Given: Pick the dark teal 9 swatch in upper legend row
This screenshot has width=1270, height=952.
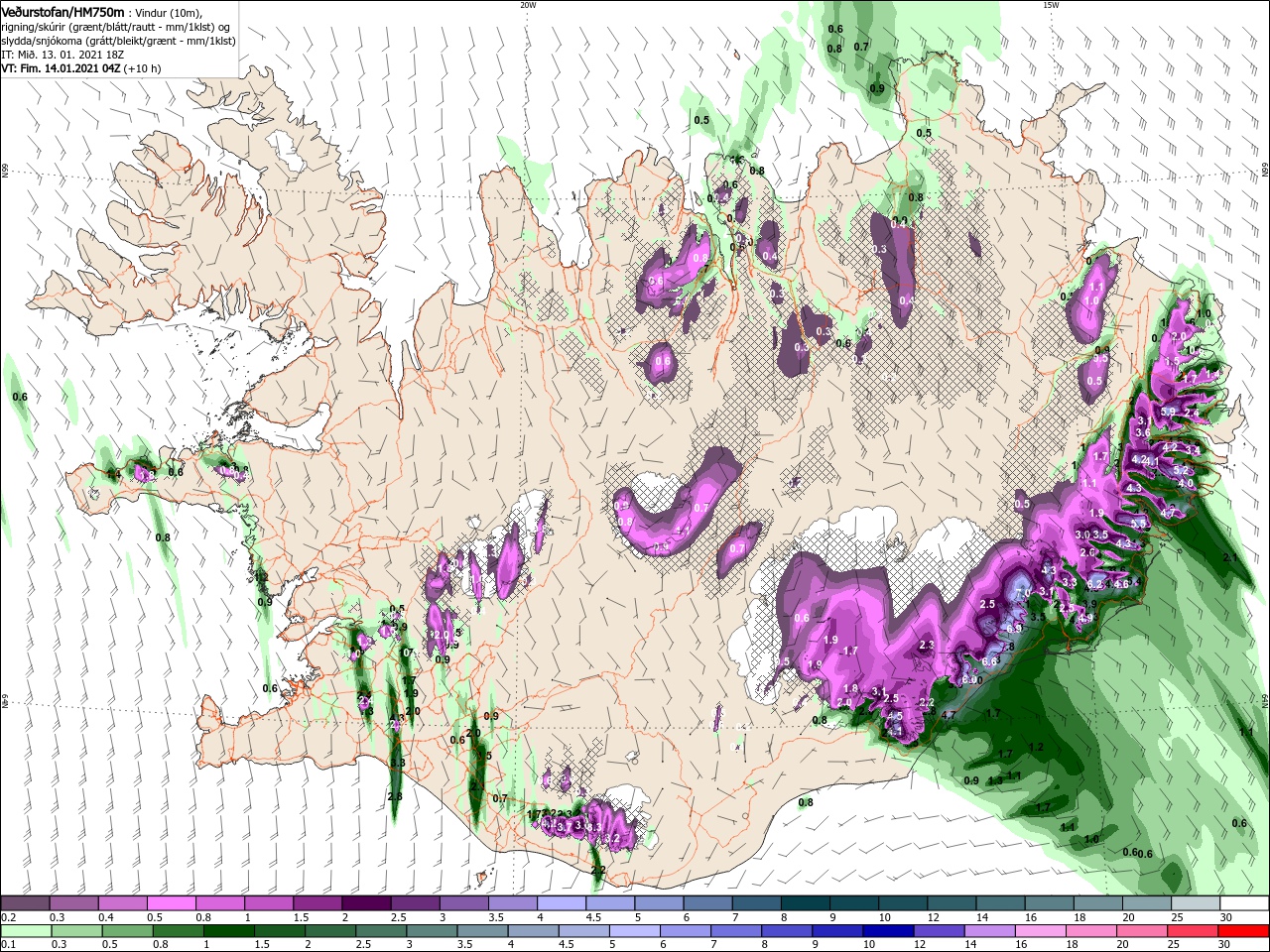Looking at the screenshot, I should [854, 903].
